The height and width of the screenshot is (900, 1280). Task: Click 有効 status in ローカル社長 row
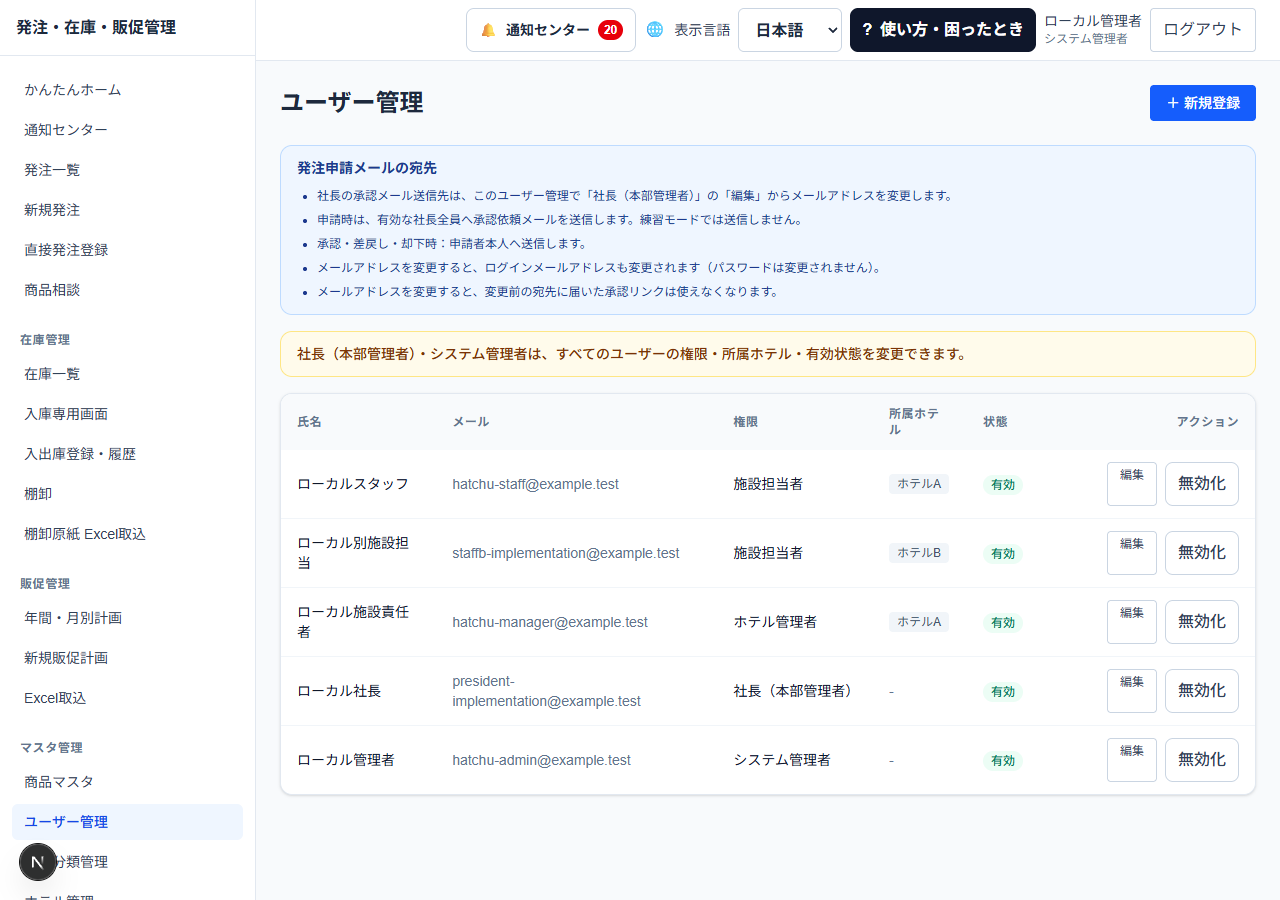[x=1003, y=692]
